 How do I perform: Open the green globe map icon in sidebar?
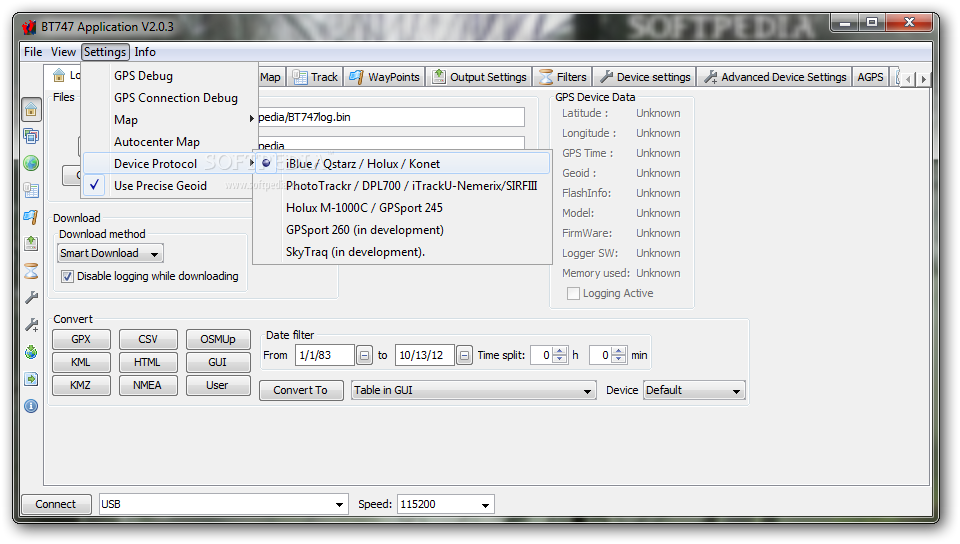[x=31, y=163]
